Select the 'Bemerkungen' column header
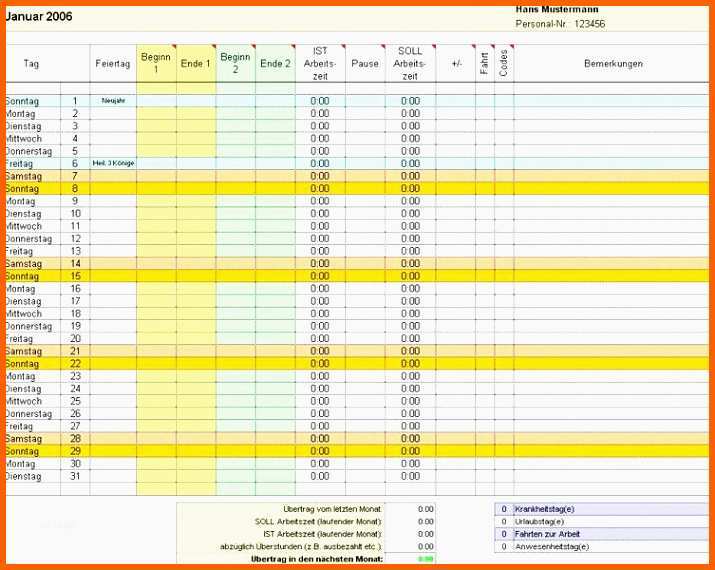The height and width of the screenshot is (570, 715). pos(613,63)
